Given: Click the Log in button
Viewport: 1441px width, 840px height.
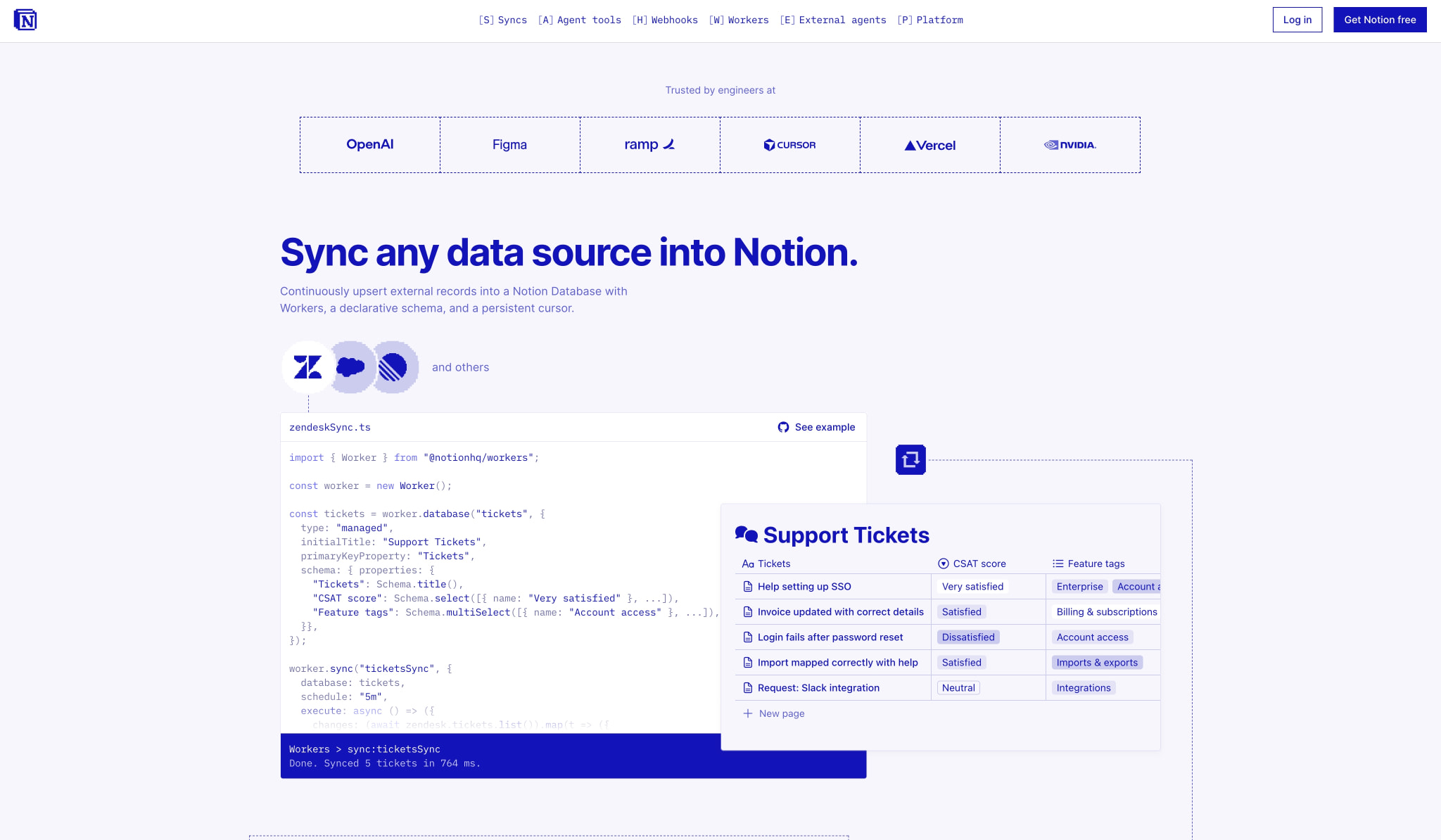Looking at the screenshot, I should (x=1297, y=20).
